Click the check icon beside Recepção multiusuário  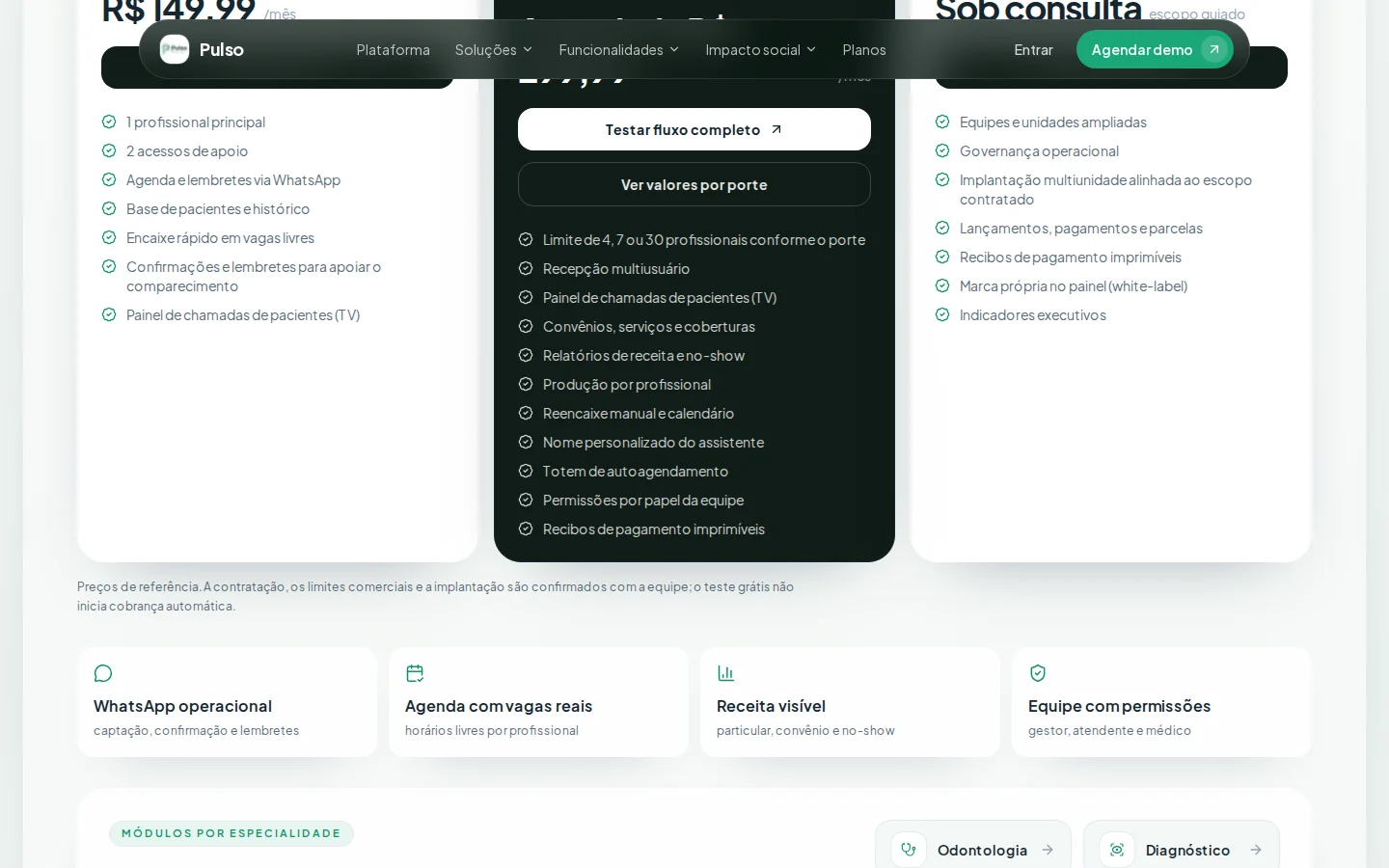pyautogui.click(x=526, y=268)
